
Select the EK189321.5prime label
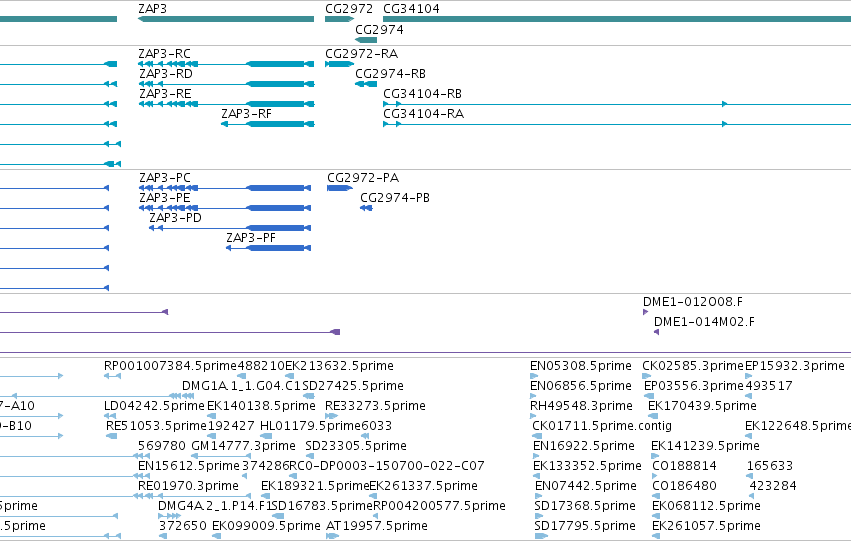[315, 486]
